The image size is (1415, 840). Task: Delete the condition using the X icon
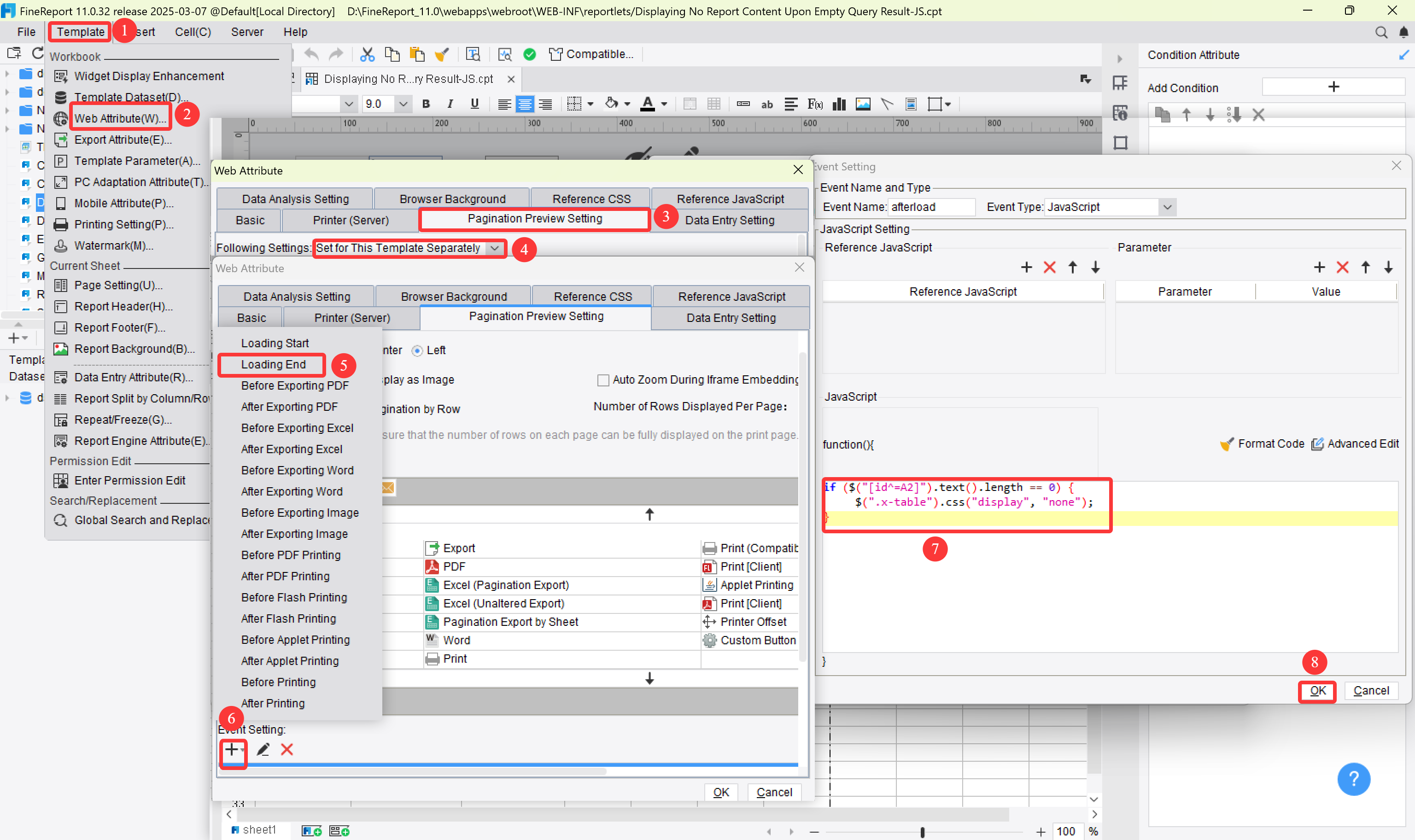point(1259,114)
